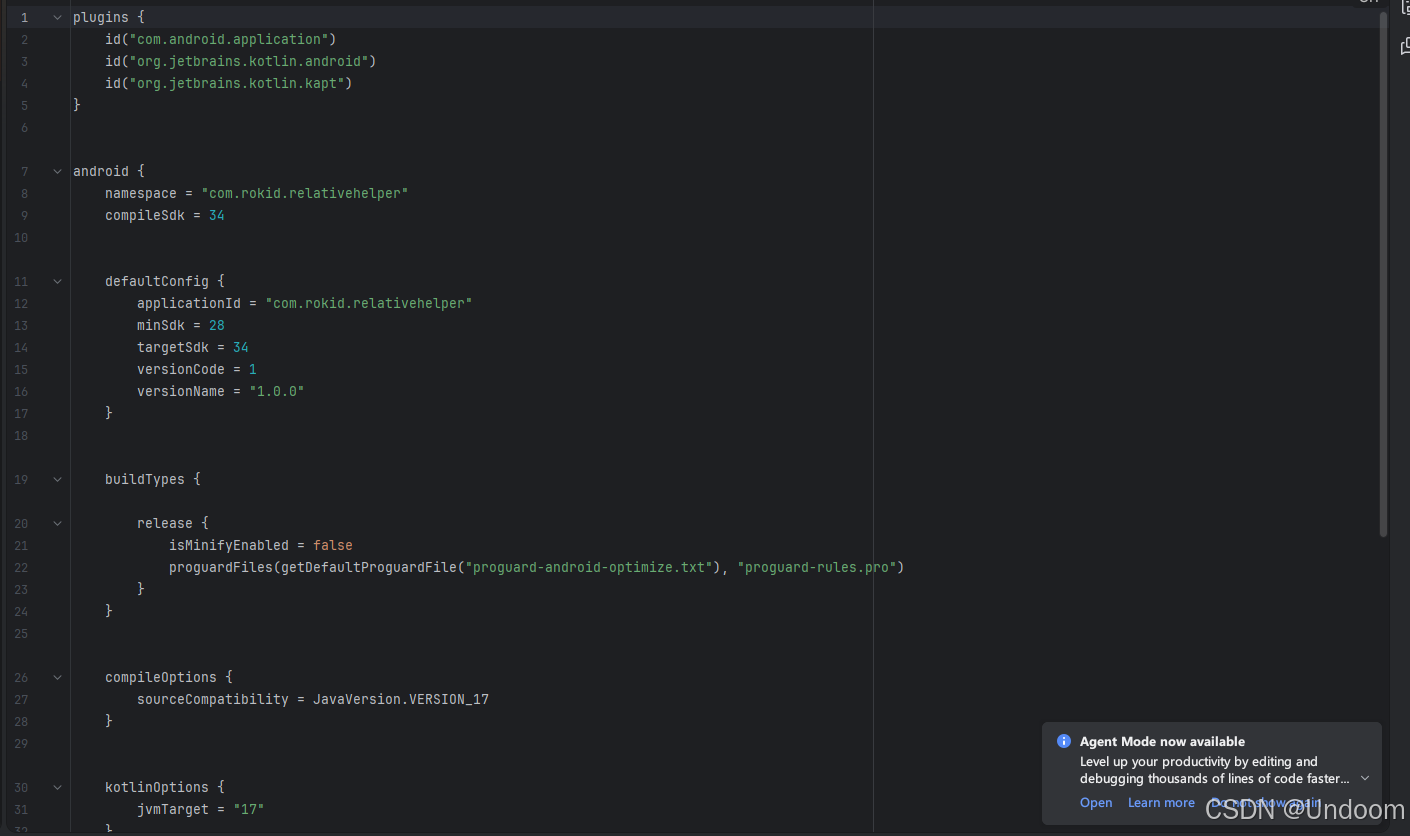The width and height of the screenshot is (1410, 836).
Task: Click the jvmTarget value "17"
Action: pyautogui.click(x=249, y=809)
